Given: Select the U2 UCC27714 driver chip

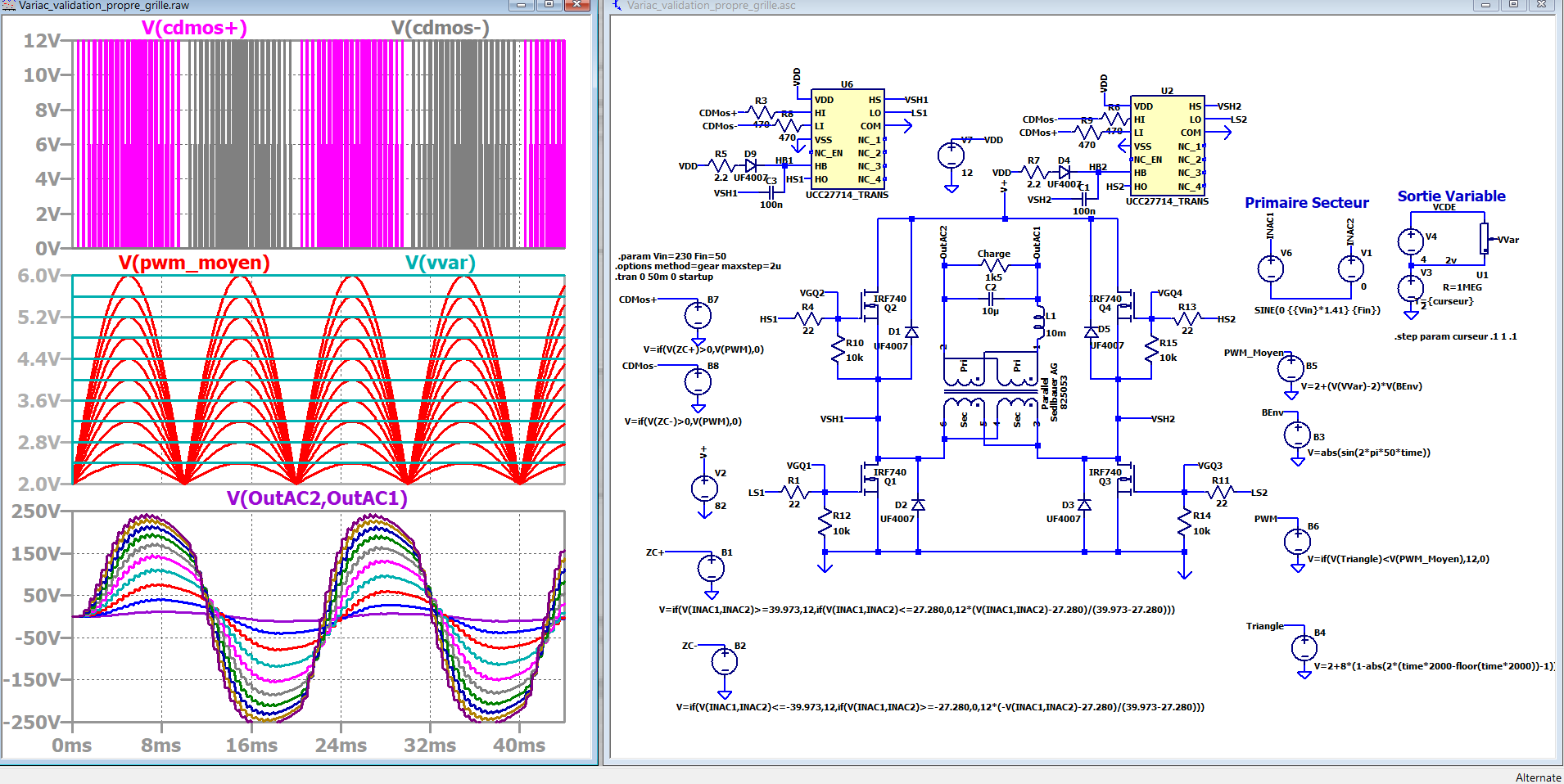Looking at the screenshot, I should pyautogui.click(x=1167, y=146).
